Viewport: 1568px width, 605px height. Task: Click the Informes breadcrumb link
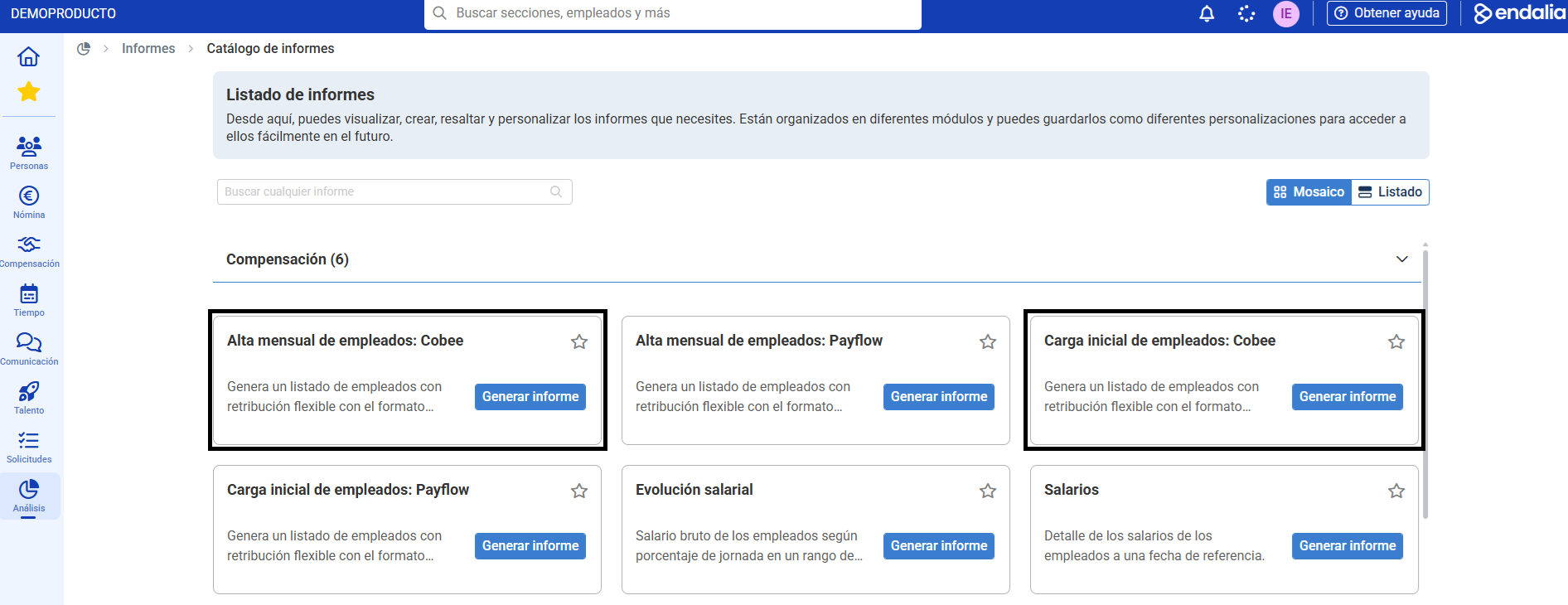(x=148, y=48)
